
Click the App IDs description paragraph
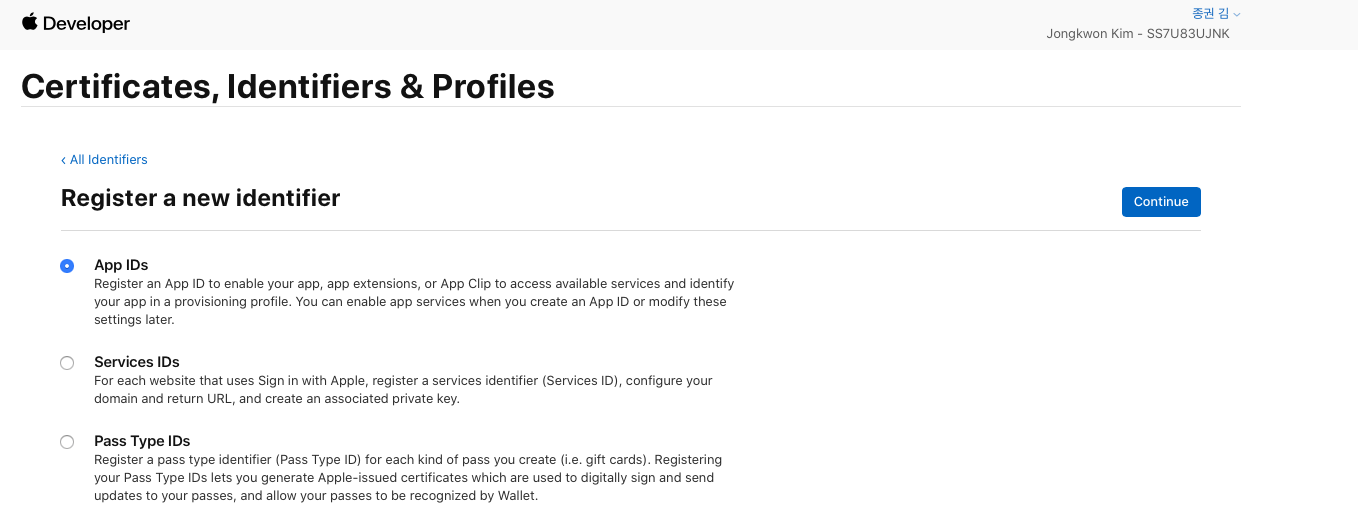[414, 302]
